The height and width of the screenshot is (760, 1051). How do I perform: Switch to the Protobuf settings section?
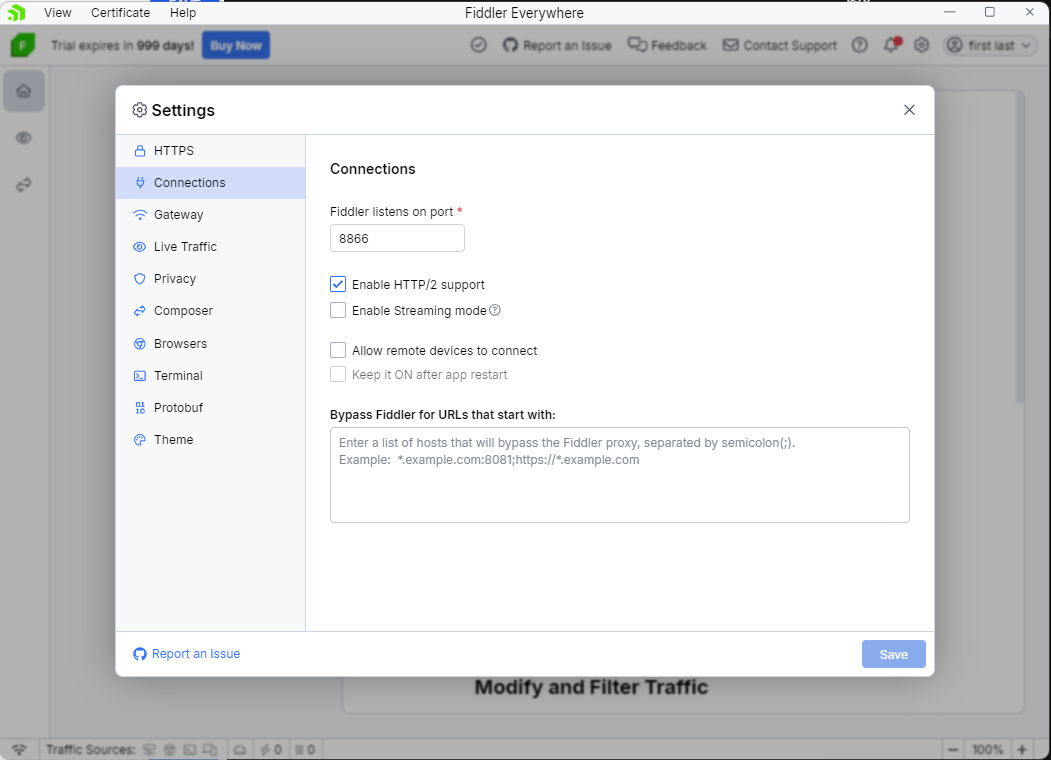180,407
